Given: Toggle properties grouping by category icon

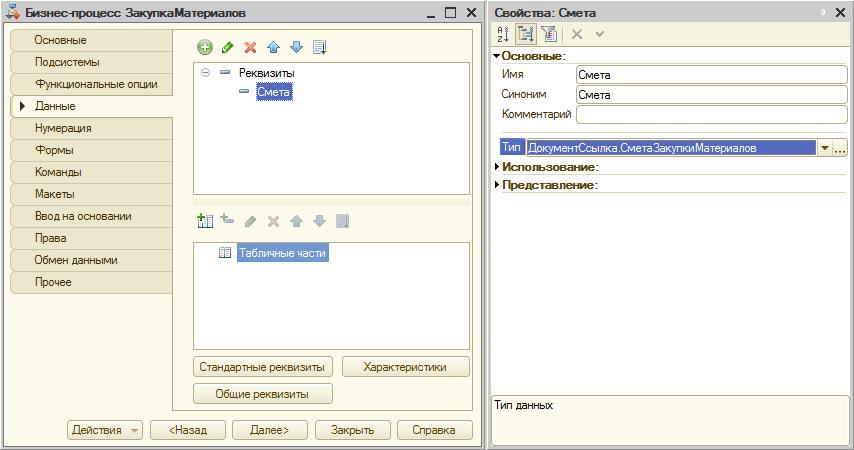Looking at the screenshot, I should point(526,34).
